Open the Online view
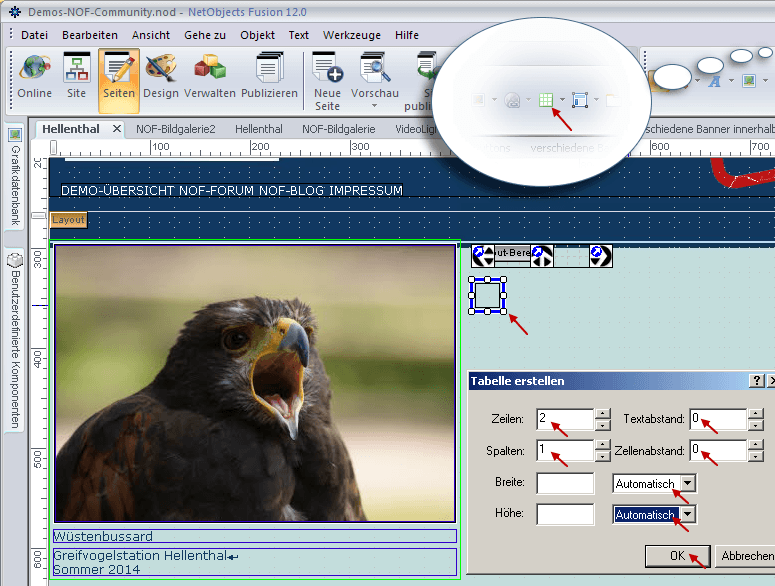The height and width of the screenshot is (586, 775). tap(34, 77)
